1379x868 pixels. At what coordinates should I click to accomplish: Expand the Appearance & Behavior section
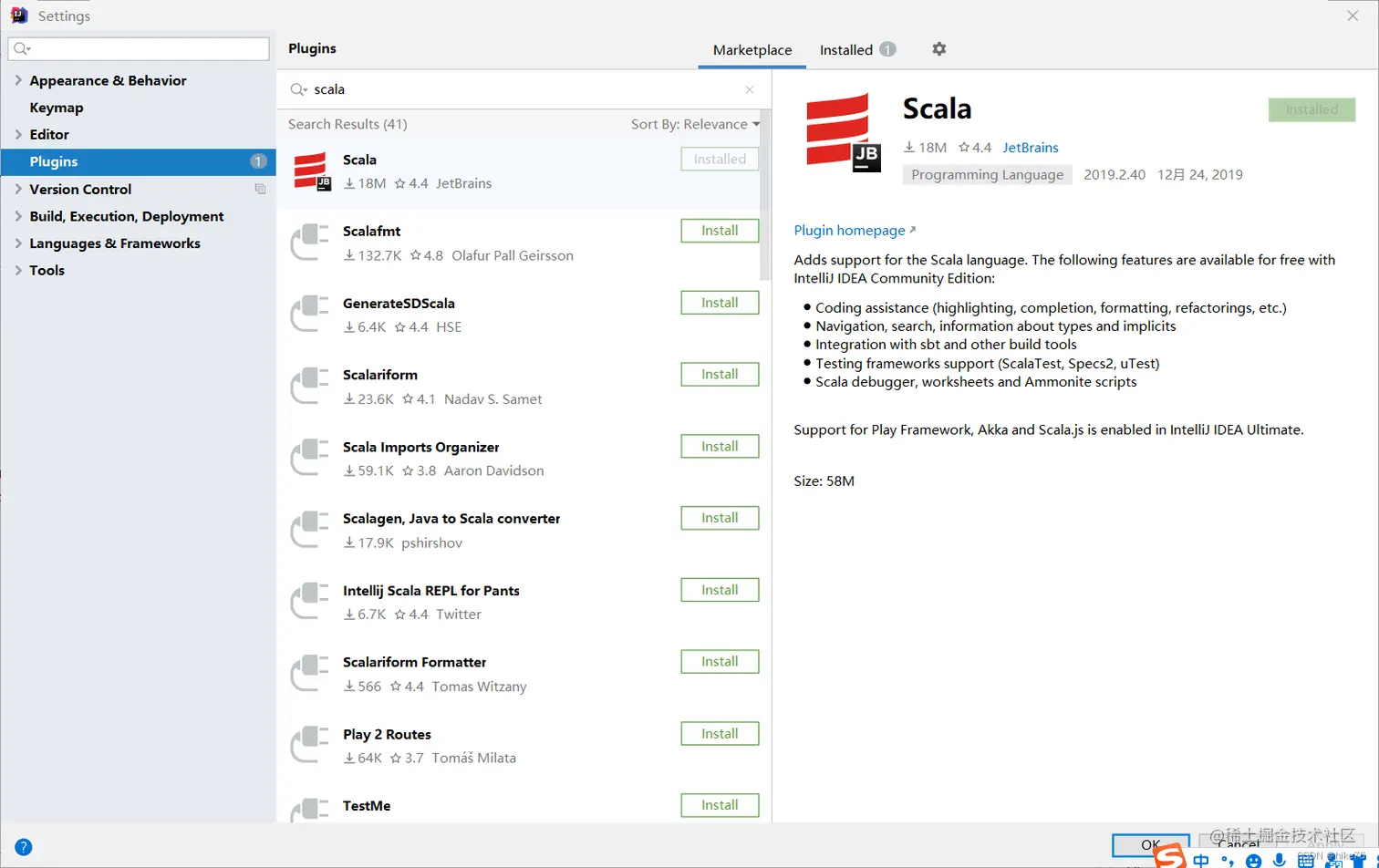point(18,80)
